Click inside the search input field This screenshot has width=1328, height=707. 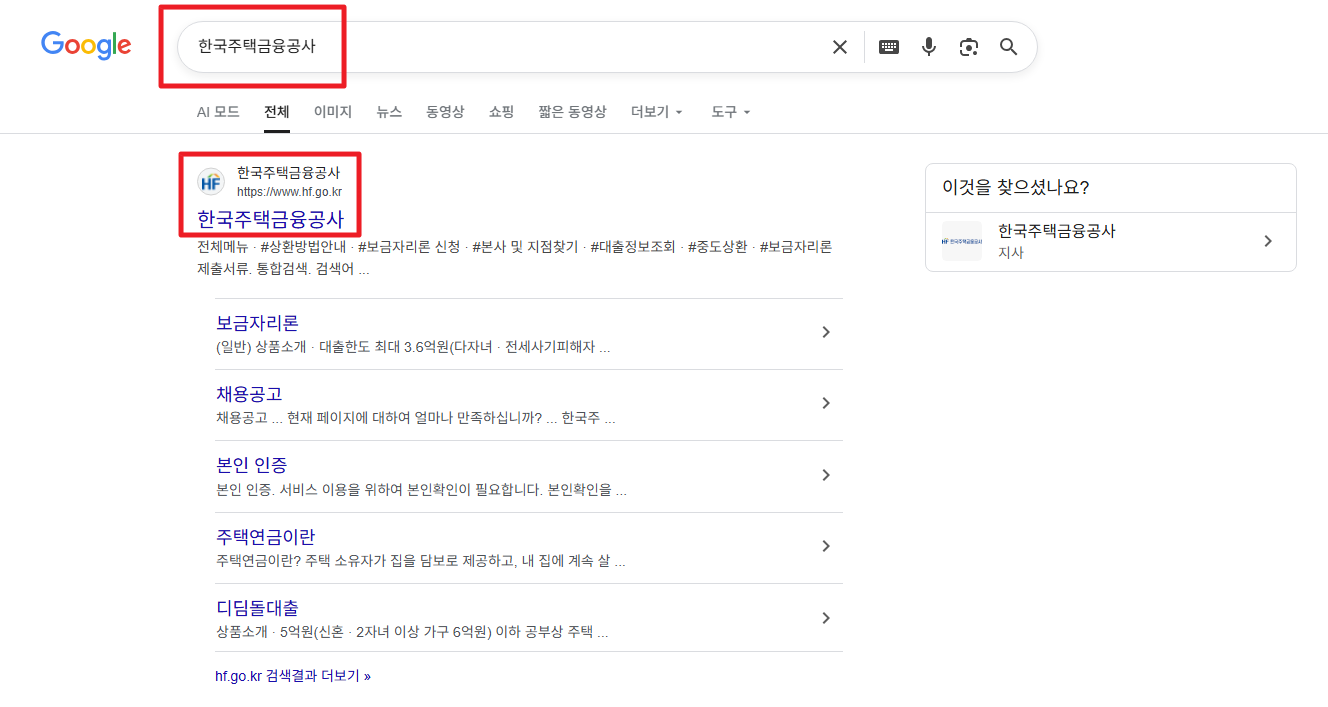point(500,46)
